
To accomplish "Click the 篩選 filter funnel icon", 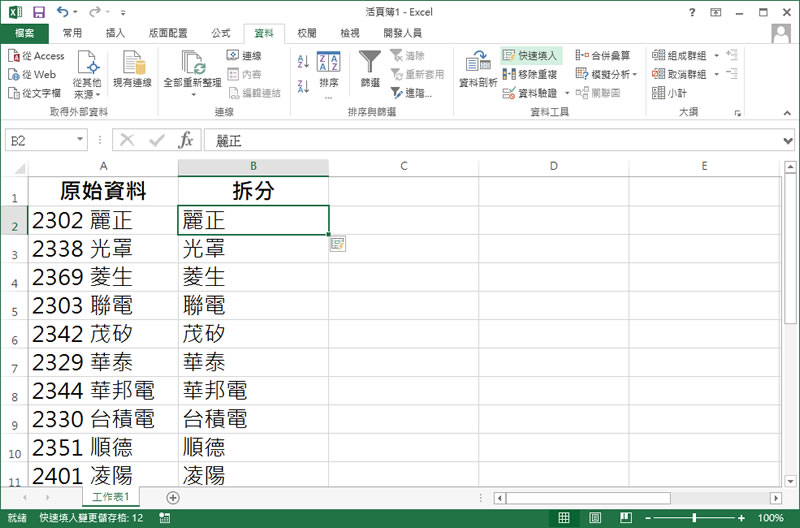I will coord(370,70).
